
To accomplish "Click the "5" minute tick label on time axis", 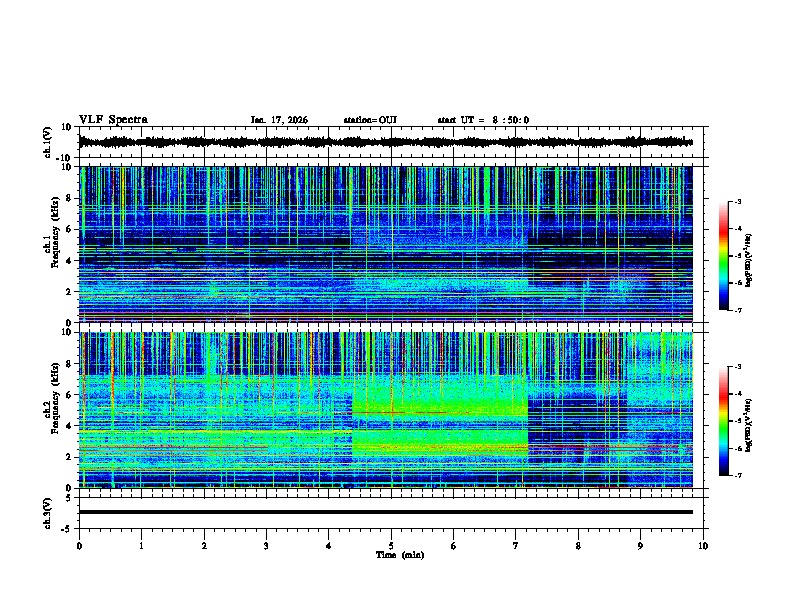I will [391, 546].
